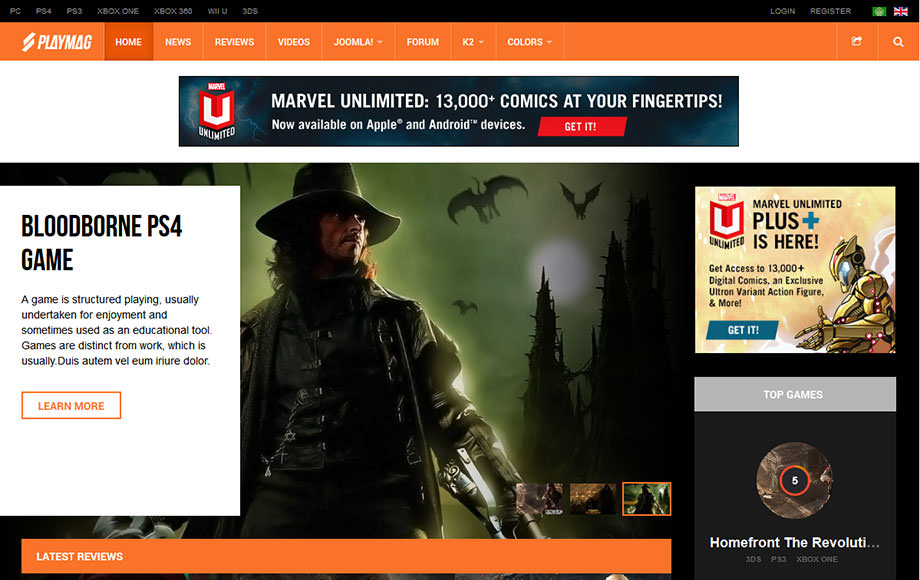Expand the K2 dropdown menu
920x580 pixels.
coord(473,42)
